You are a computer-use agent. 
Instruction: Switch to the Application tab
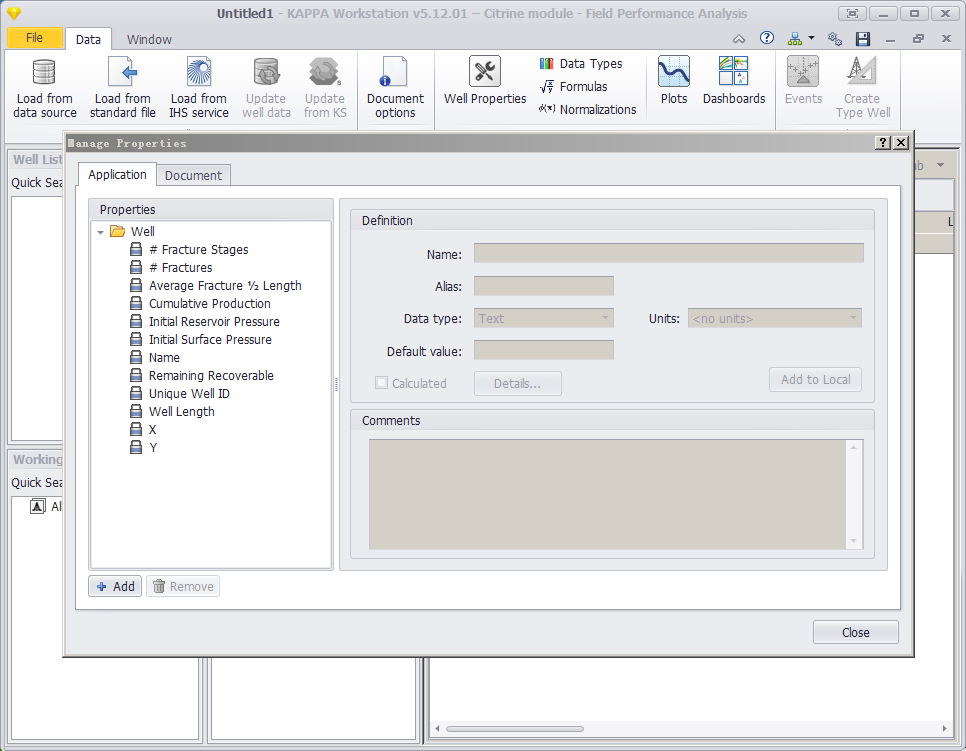pyautogui.click(x=117, y=174)
